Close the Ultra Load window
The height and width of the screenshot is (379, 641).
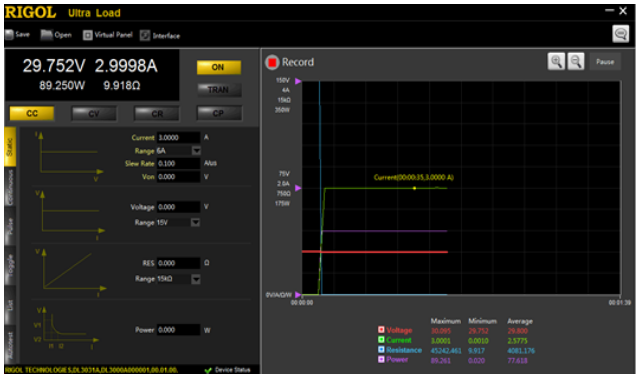(623, 11)
